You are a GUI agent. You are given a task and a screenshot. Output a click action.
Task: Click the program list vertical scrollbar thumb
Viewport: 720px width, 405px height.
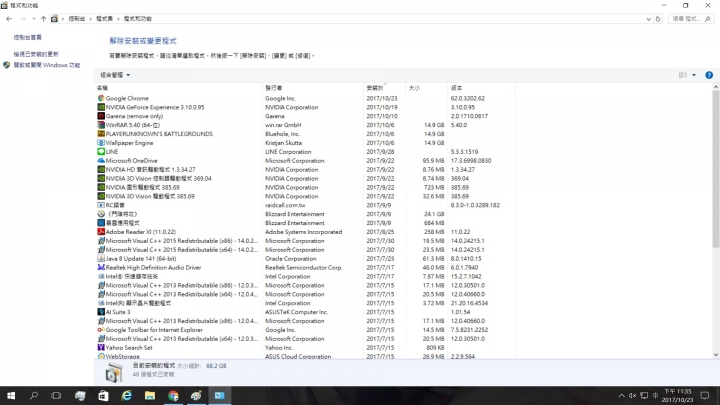coord(715,169)
